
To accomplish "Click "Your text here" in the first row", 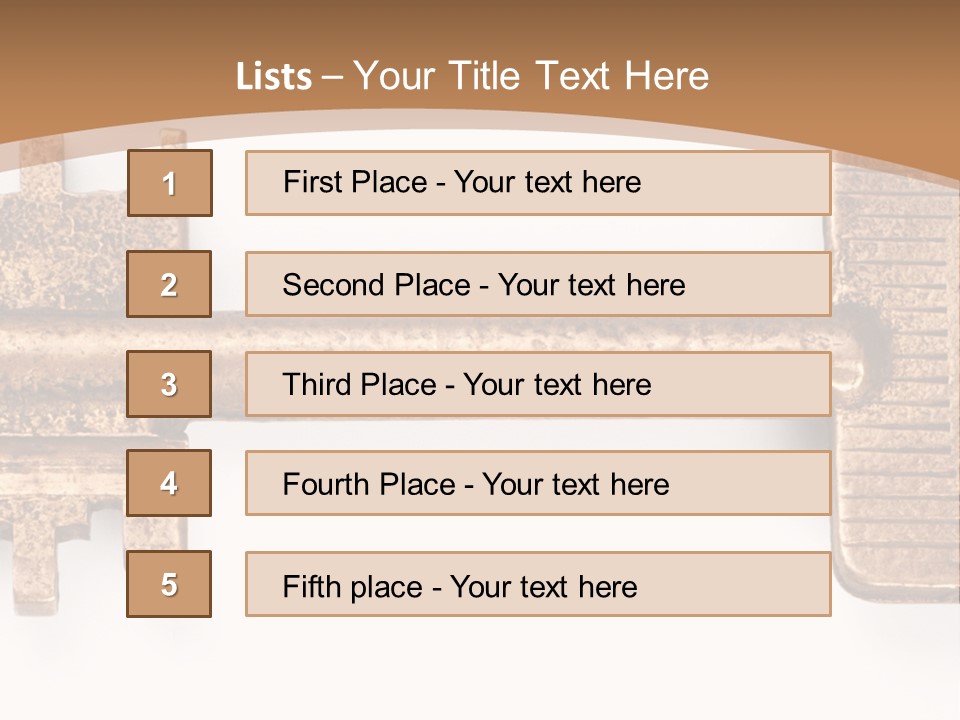I will (x=547, y=182).
